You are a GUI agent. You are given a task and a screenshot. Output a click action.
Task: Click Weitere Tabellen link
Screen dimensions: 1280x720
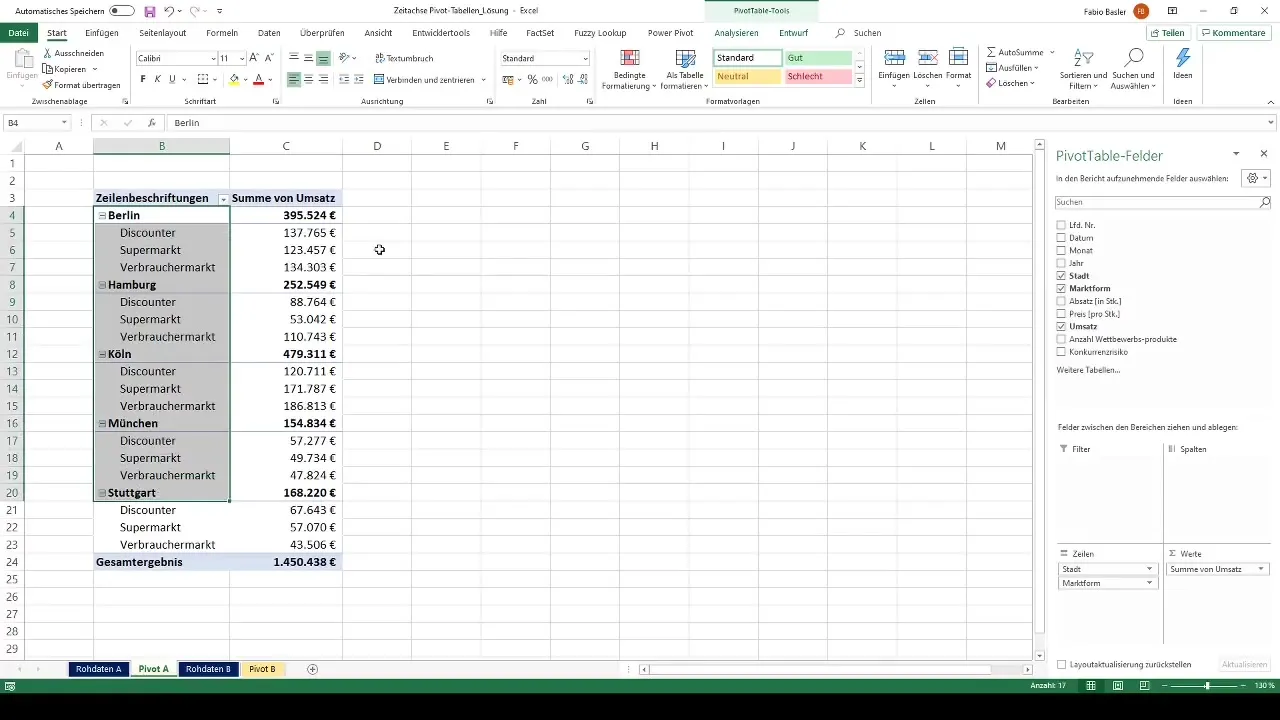1088,370
